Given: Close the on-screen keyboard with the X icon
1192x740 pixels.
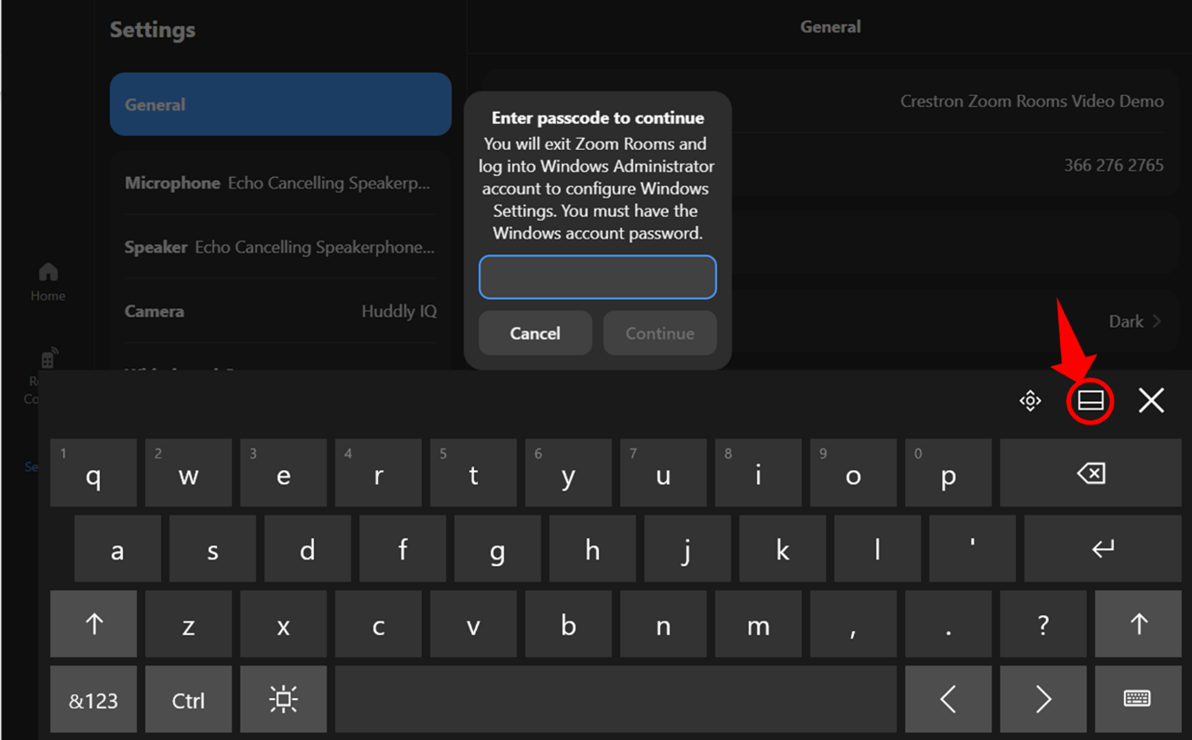Looking at the screenshot, I should pos(1151,400).
